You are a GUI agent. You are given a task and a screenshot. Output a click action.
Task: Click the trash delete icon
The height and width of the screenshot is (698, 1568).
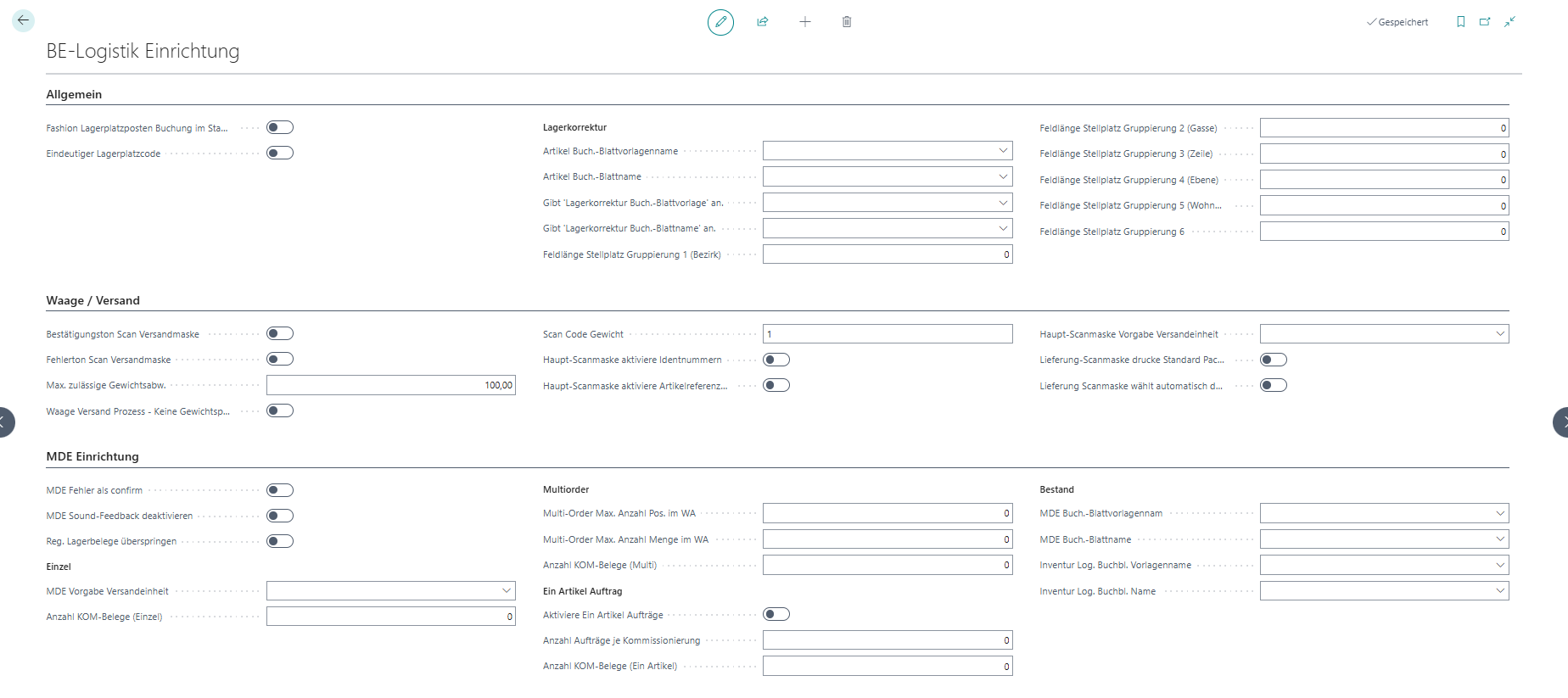point(847,22)
